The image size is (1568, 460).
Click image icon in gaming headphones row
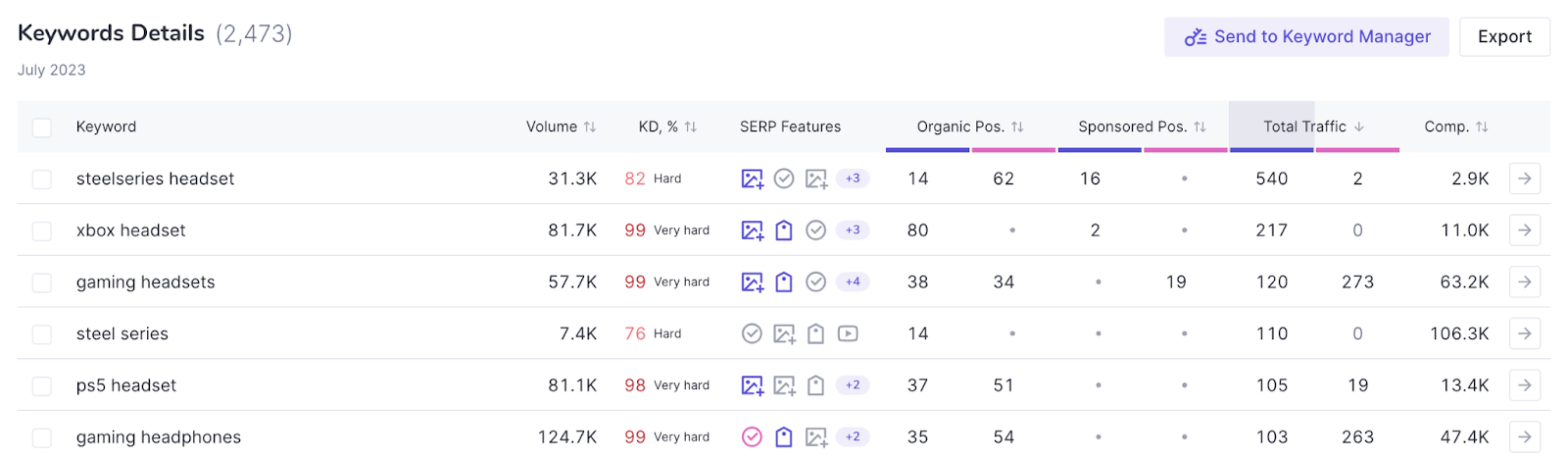(816, 436)
